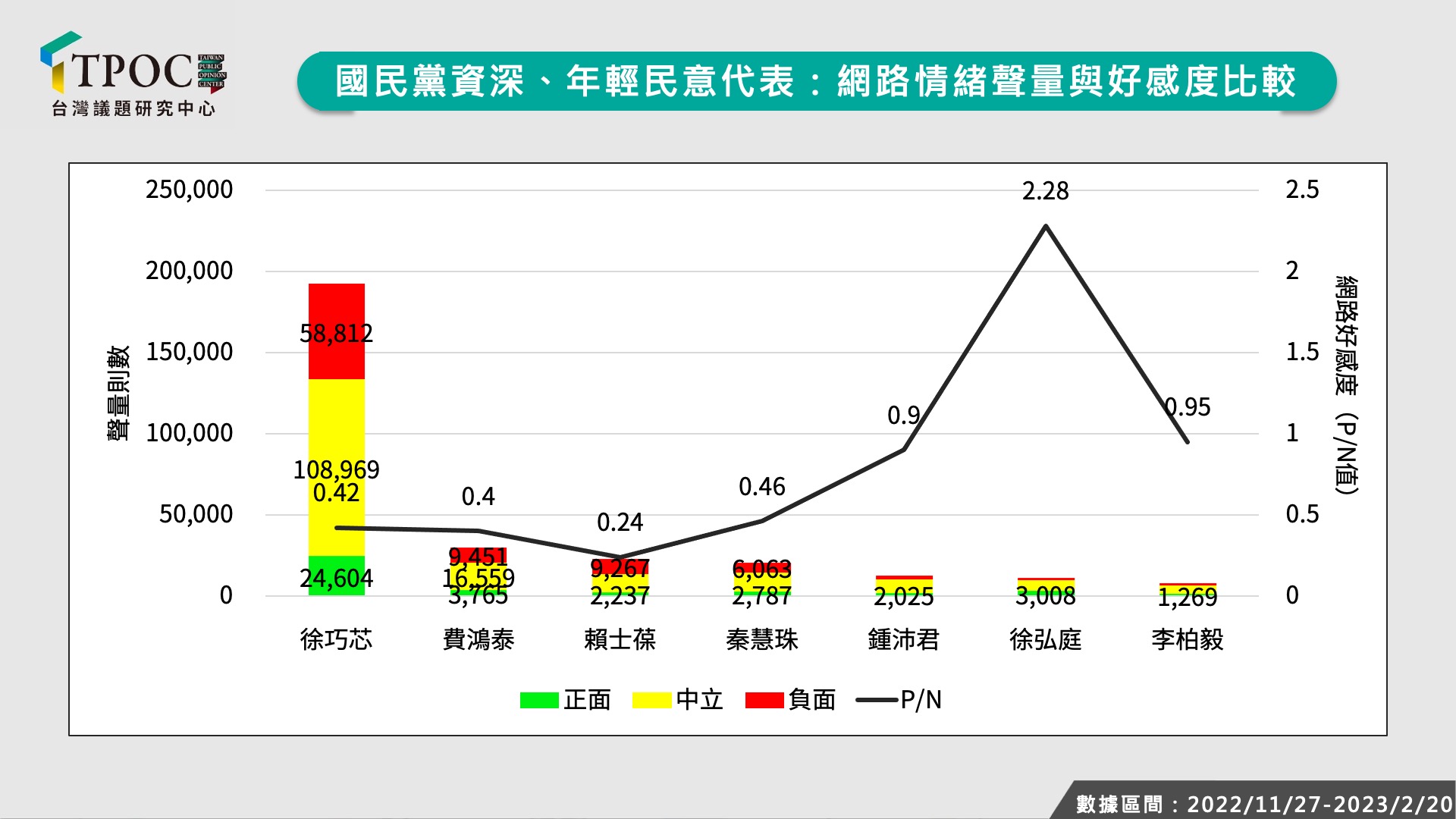This screenshot has height=819, width=1456.
Task: Click the 聲量則數 axis title
Action: 118,393
